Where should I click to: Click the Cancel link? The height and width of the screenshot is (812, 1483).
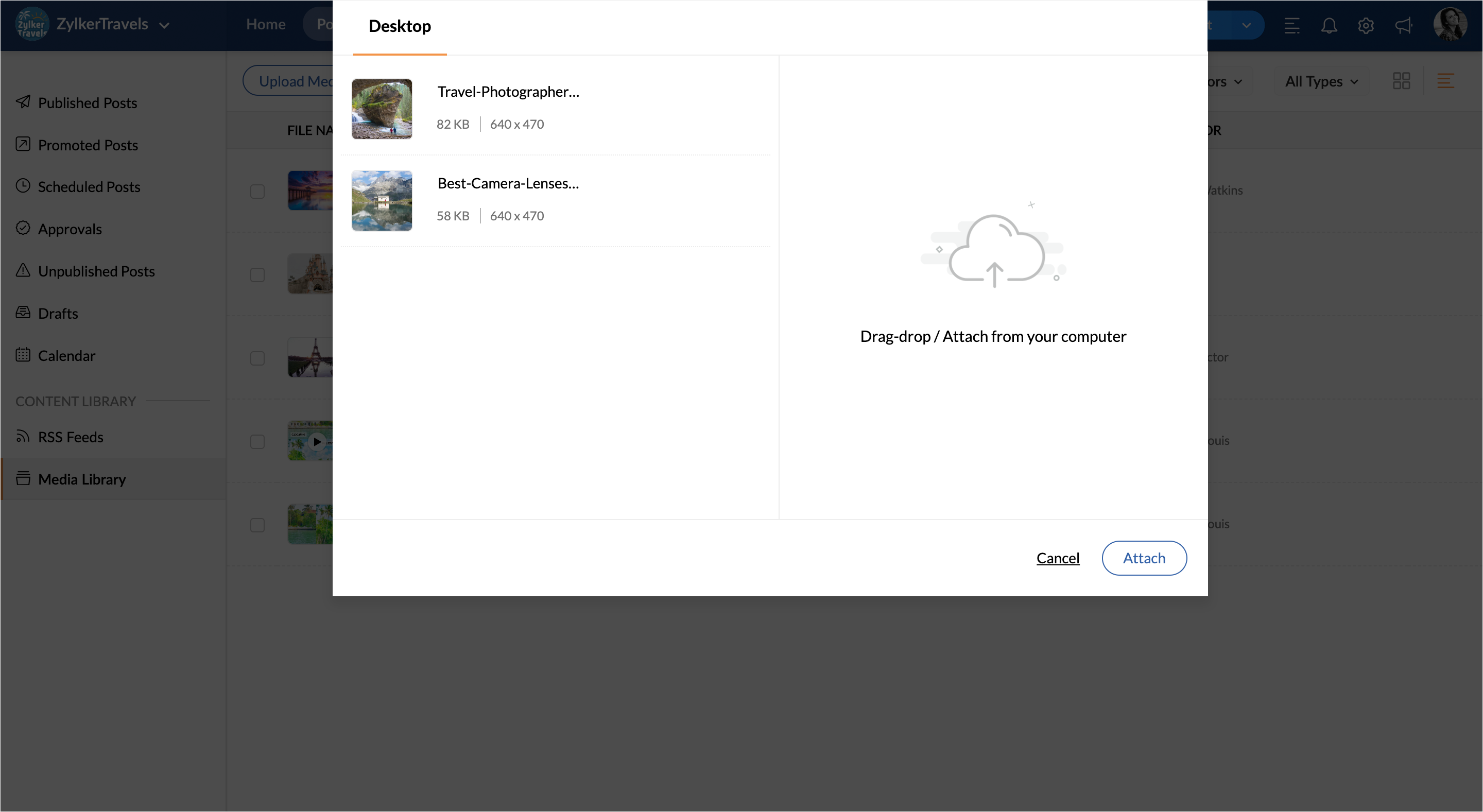[1058, 558]
